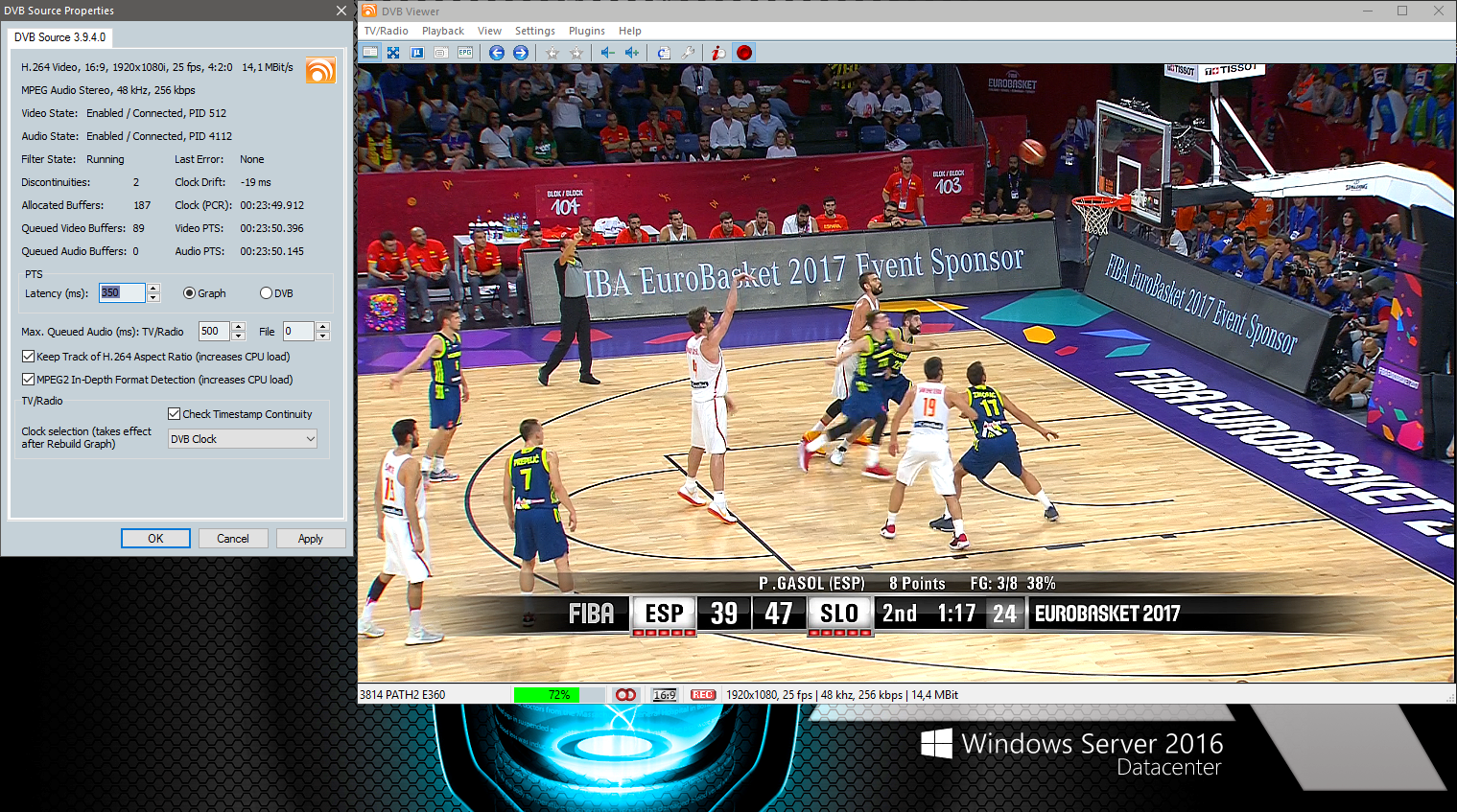Start recording with red record button

point(743,53)
